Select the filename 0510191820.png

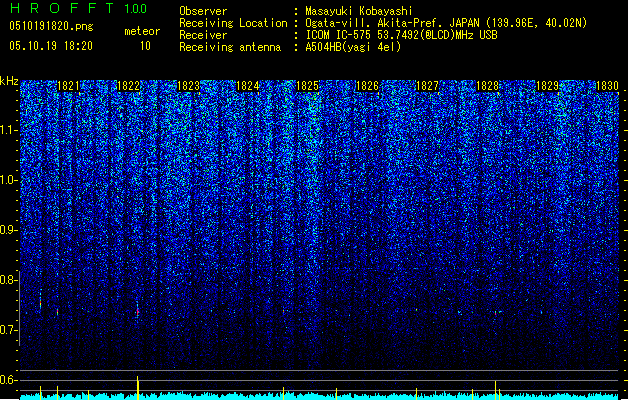(x=51, y=26)
